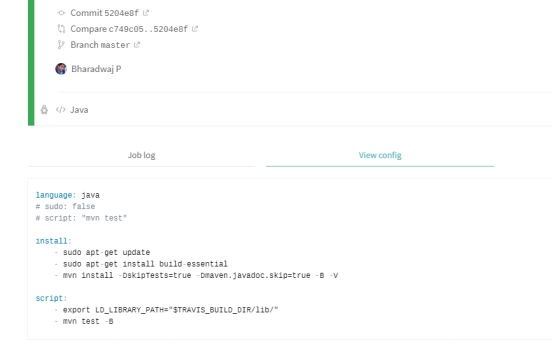554x364 pixels.
Task: Open external link icon next to Commit 5204e8f
Action: point(146,13)
